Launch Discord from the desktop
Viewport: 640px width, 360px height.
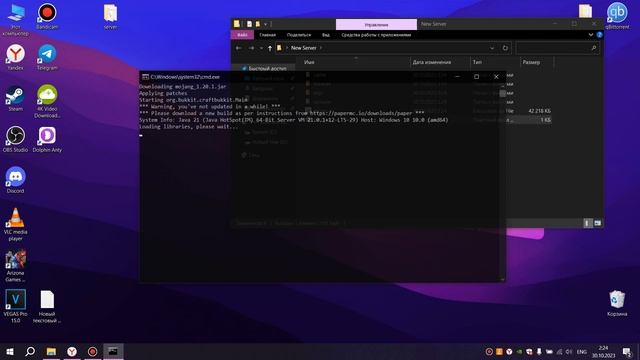pyautogui.click(x=16, y=180)
